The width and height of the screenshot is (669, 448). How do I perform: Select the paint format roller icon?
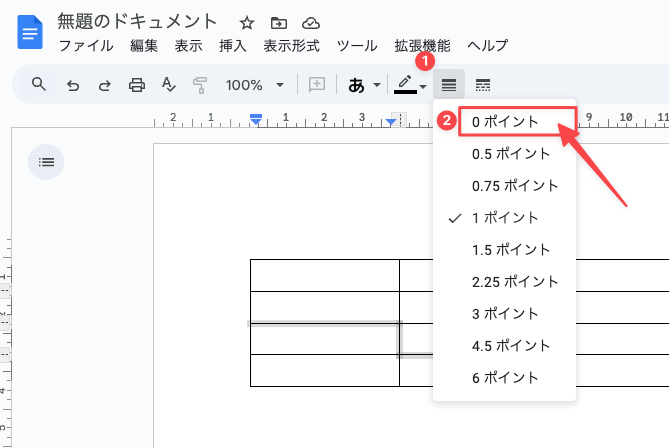coord(199,85)
